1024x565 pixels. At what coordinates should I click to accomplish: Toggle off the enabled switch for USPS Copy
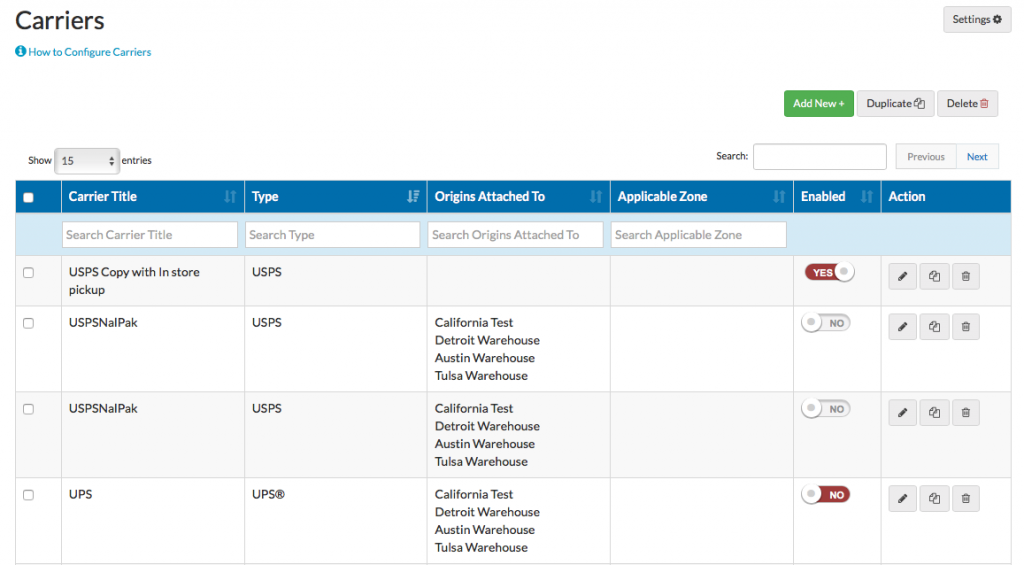829,272
